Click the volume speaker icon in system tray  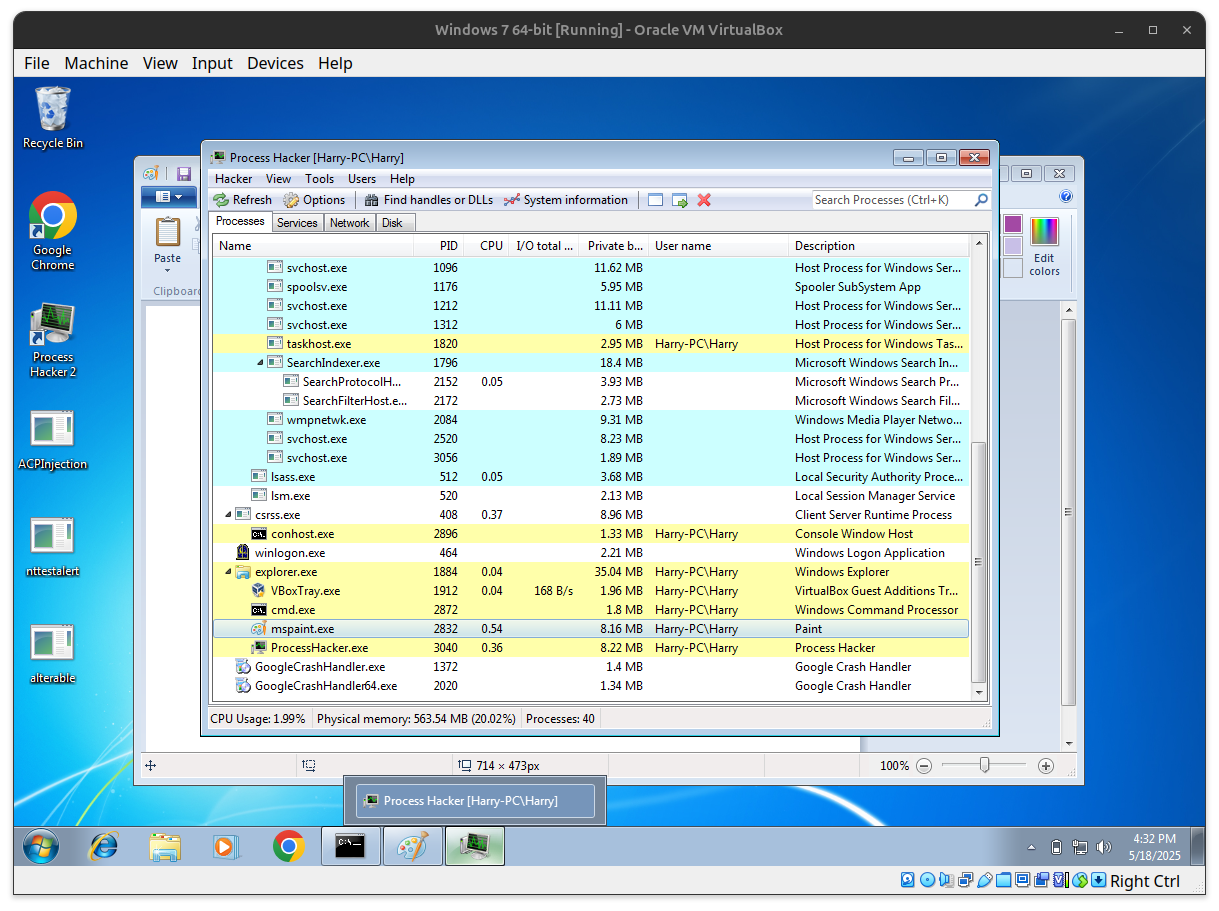click(x=1104, y=847)
